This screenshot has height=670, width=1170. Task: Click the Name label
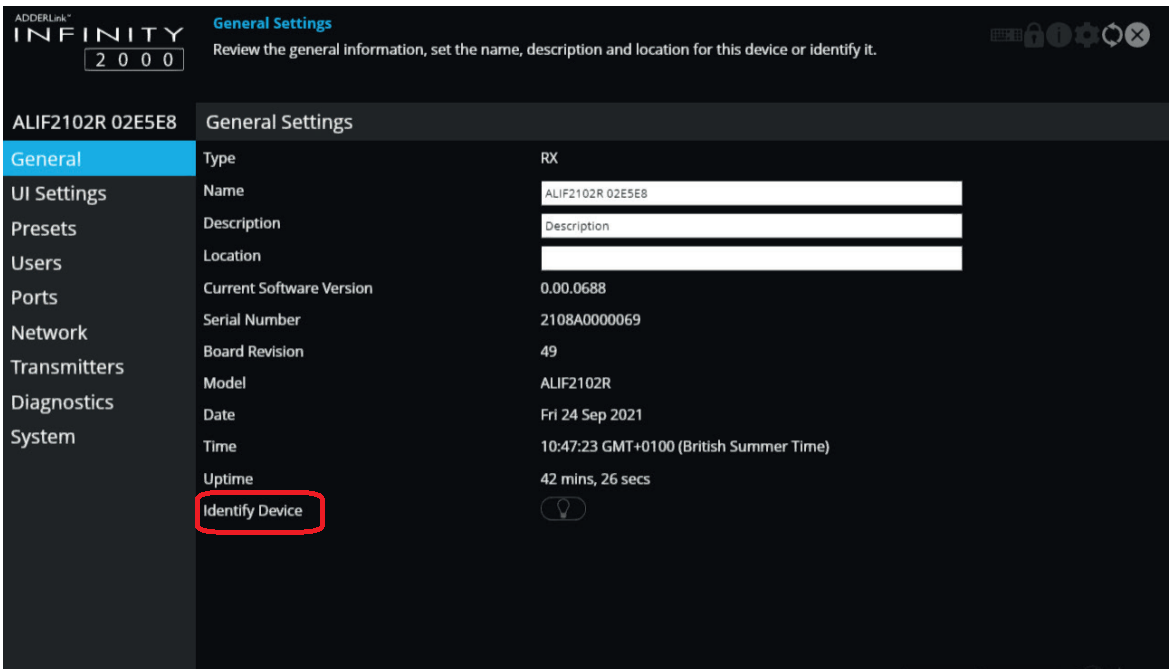224,190
